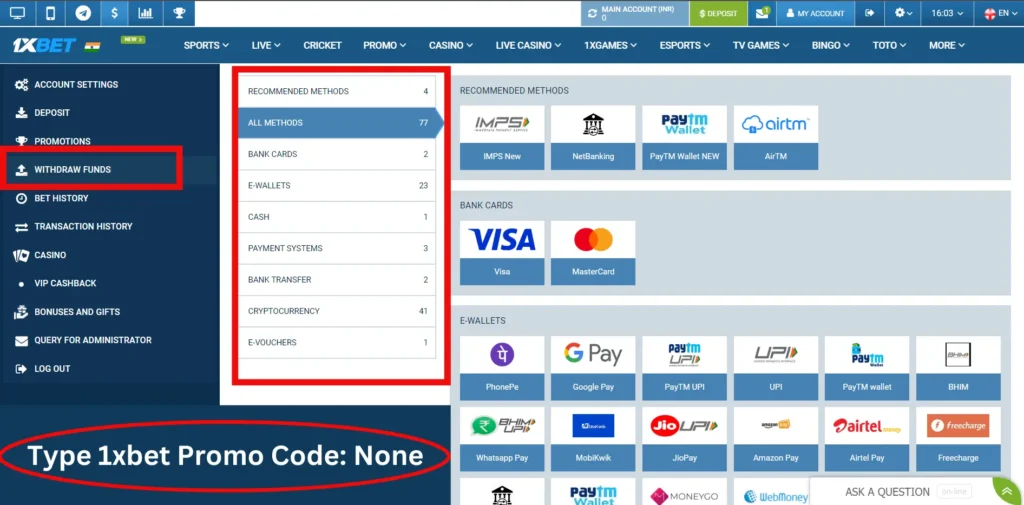Open the Bingo menu

click(831, 46)
